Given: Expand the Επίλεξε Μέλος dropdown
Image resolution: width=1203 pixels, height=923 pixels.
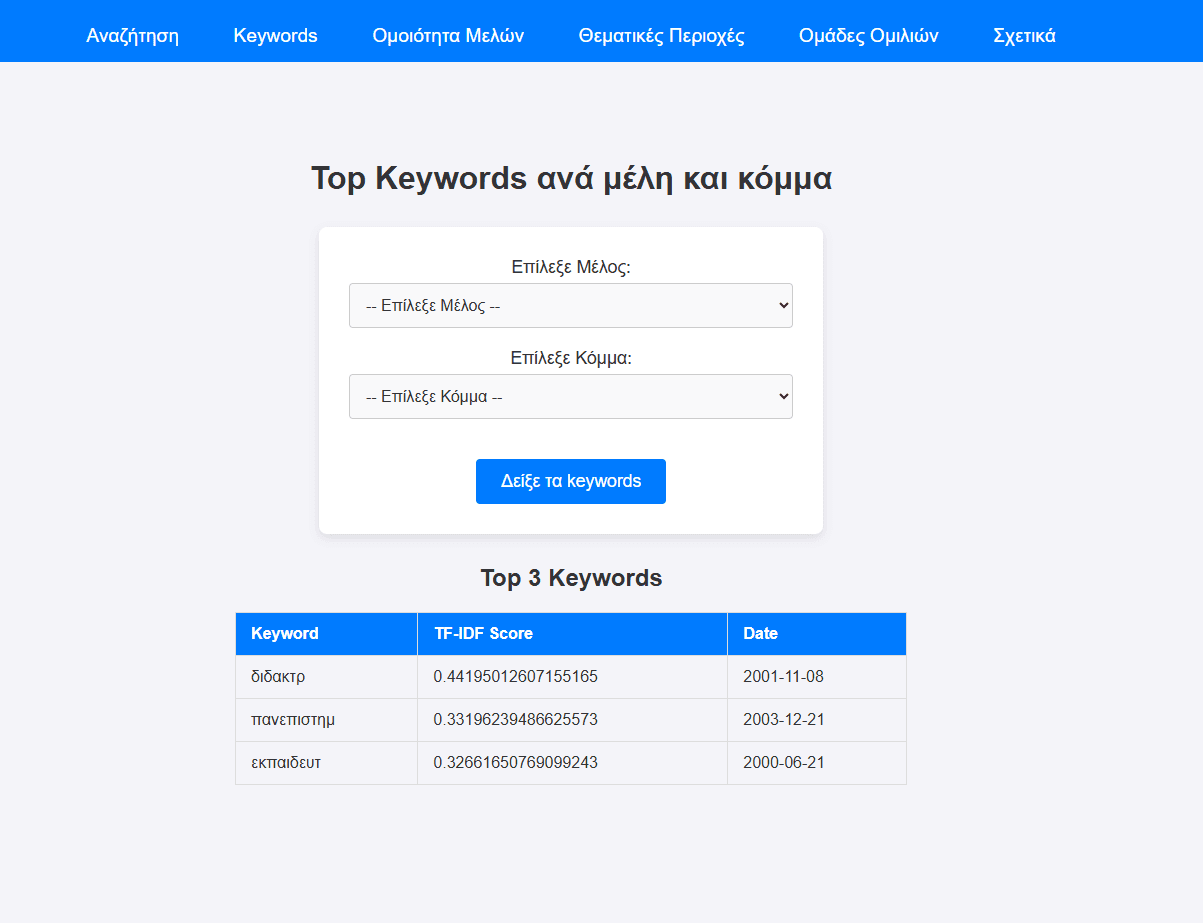Looking at the screenshot, I should click(x=571, y=305).
